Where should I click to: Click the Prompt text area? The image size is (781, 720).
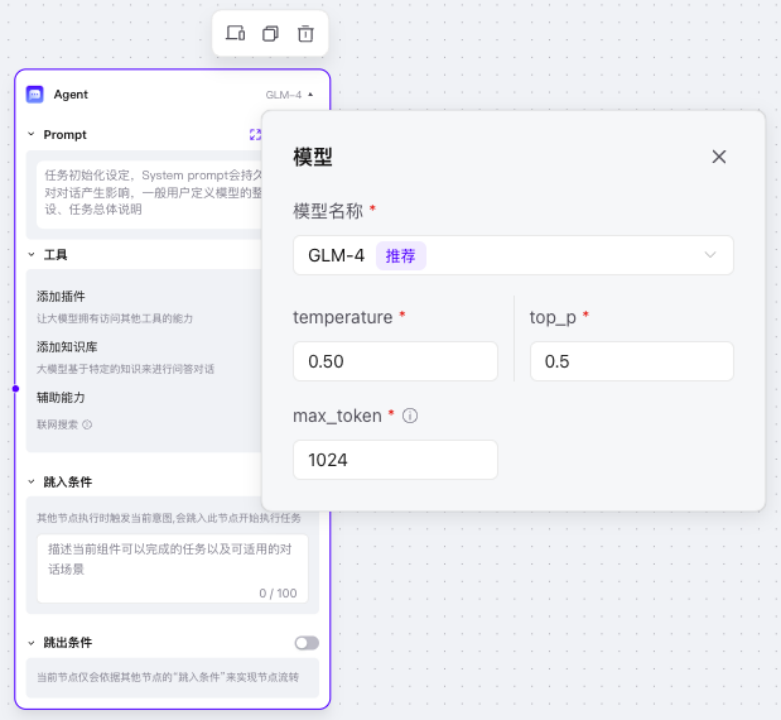[149, 194]
